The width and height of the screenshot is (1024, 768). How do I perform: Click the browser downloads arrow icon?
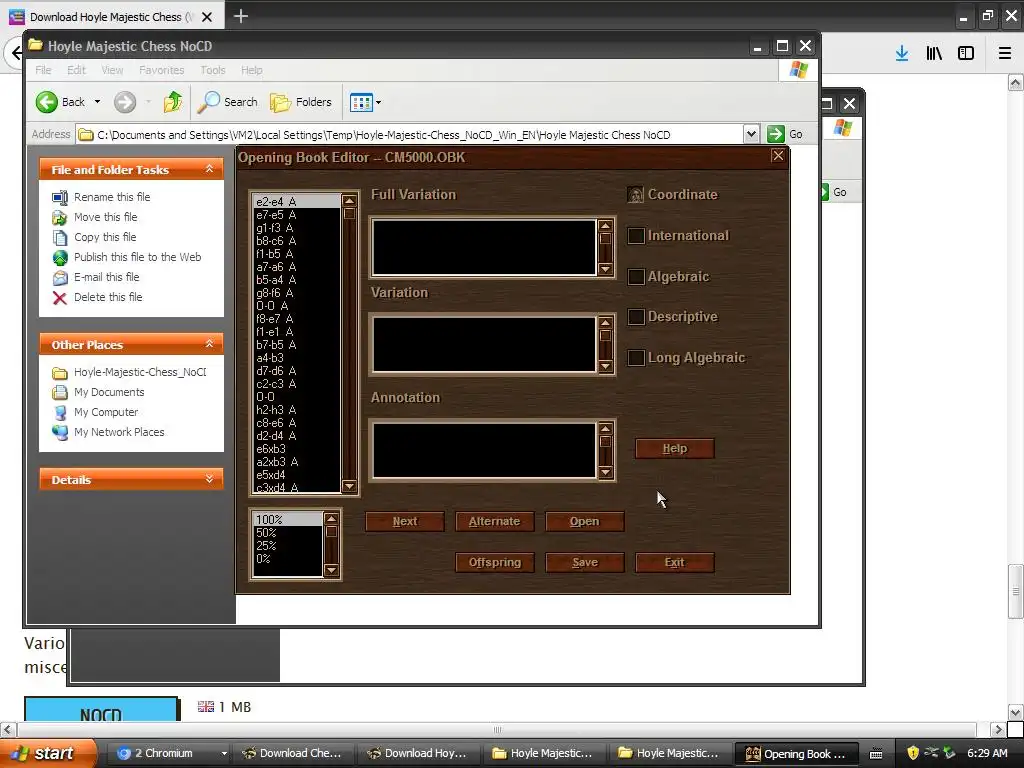coord(901,53)
